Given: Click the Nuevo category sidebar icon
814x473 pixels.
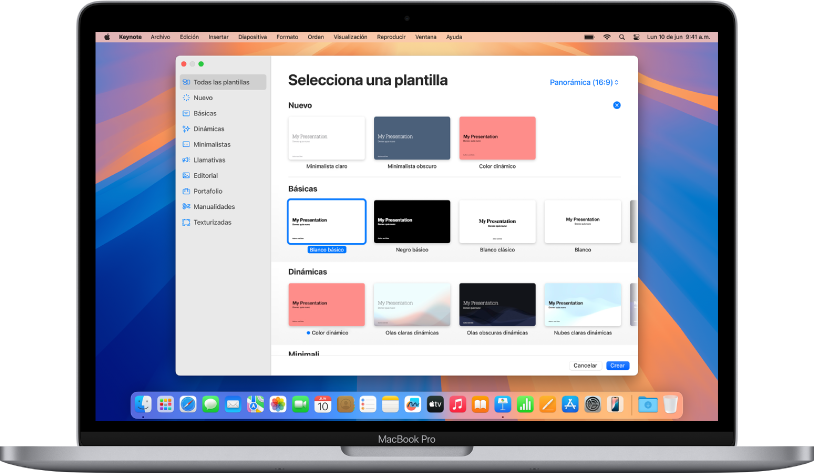Looking at the screenshot, I should tap(186, 98).
